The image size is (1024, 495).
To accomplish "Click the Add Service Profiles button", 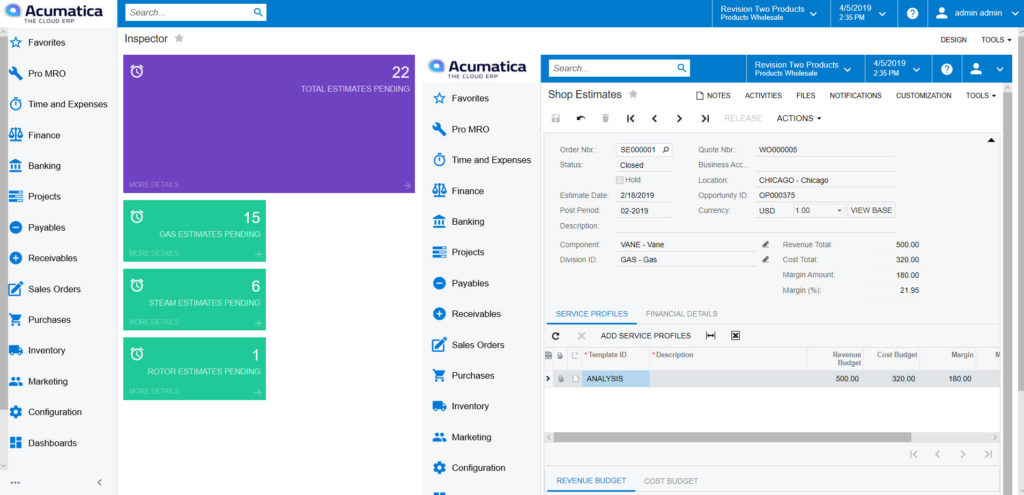I will pos(645,336).
